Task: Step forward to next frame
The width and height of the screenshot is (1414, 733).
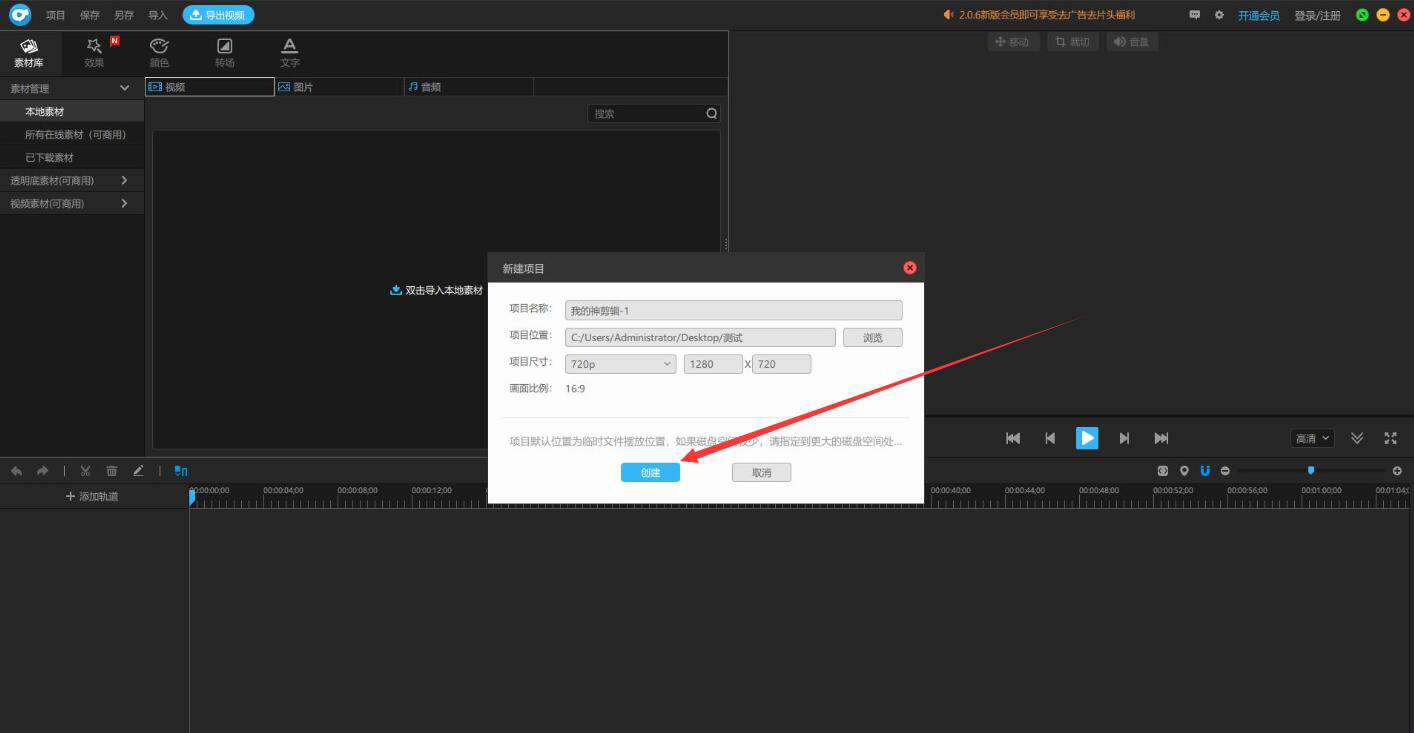Action: click(1124, 438)
